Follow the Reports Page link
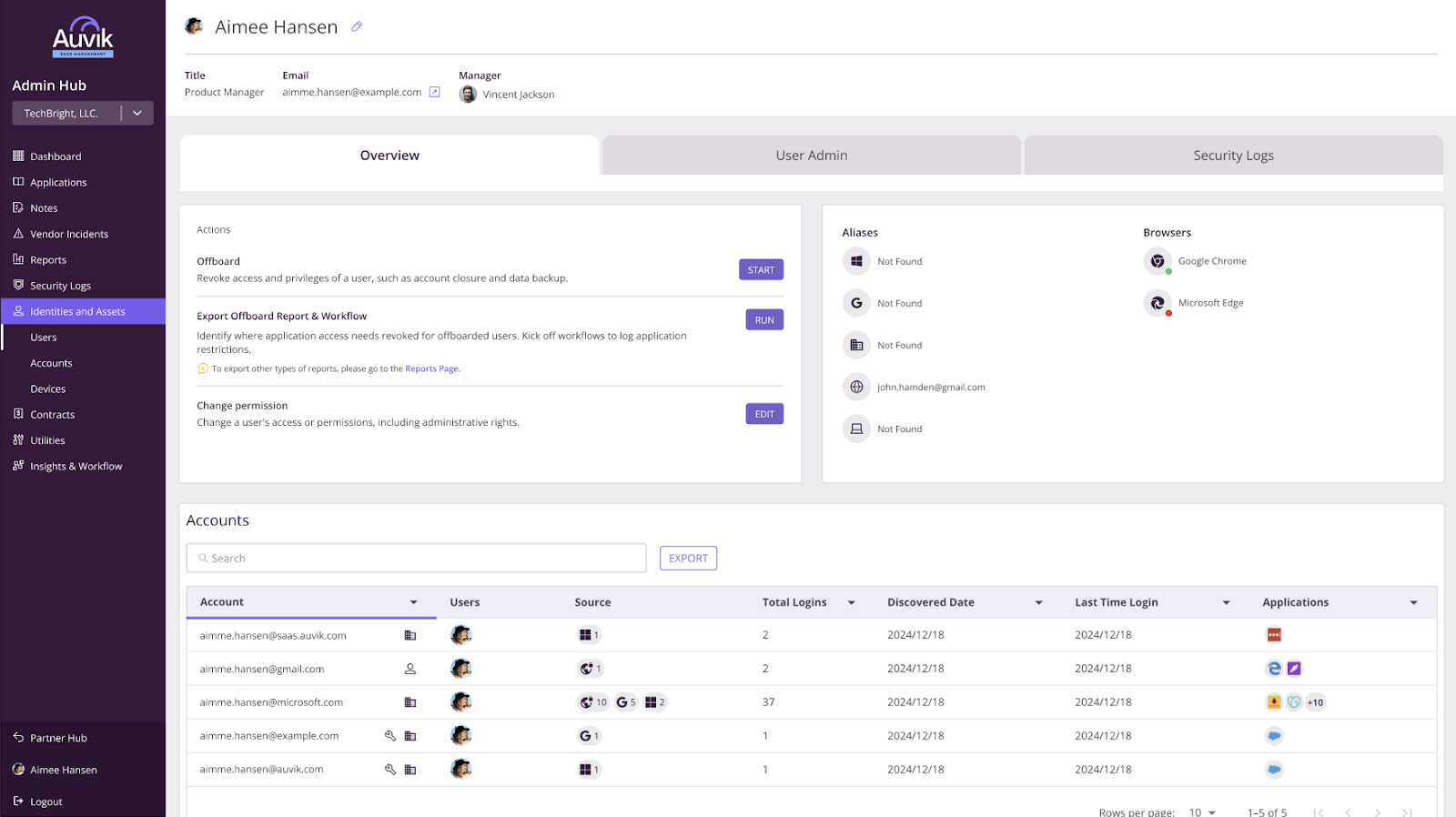Viewport: 1456px width, 817px height. pyautogui.click(x=431, y=368)
